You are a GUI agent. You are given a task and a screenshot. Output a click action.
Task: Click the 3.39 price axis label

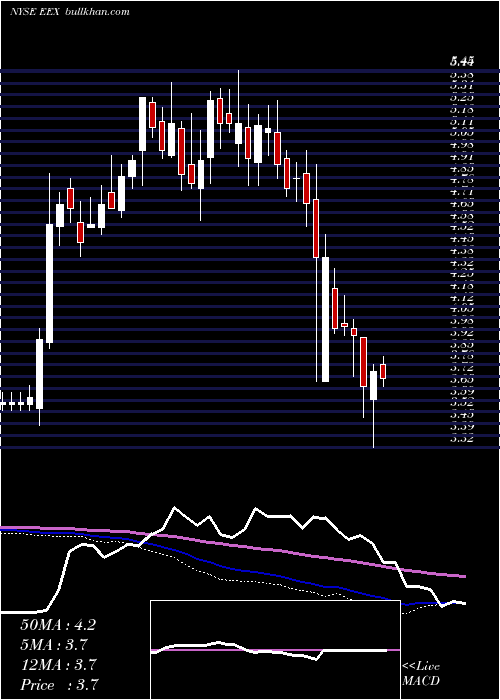[x=462, y=427]
